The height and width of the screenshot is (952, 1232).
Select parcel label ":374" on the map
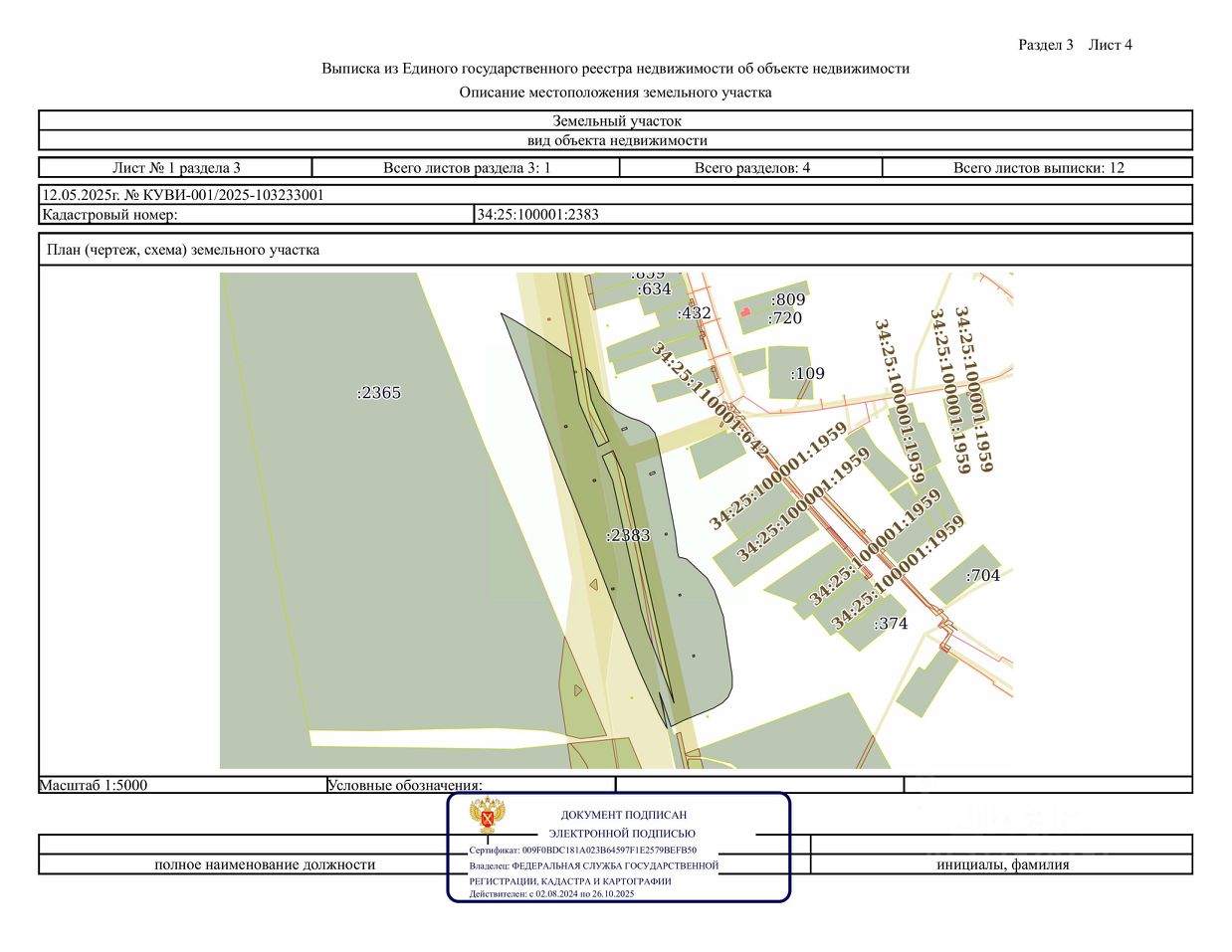point(891,624)
